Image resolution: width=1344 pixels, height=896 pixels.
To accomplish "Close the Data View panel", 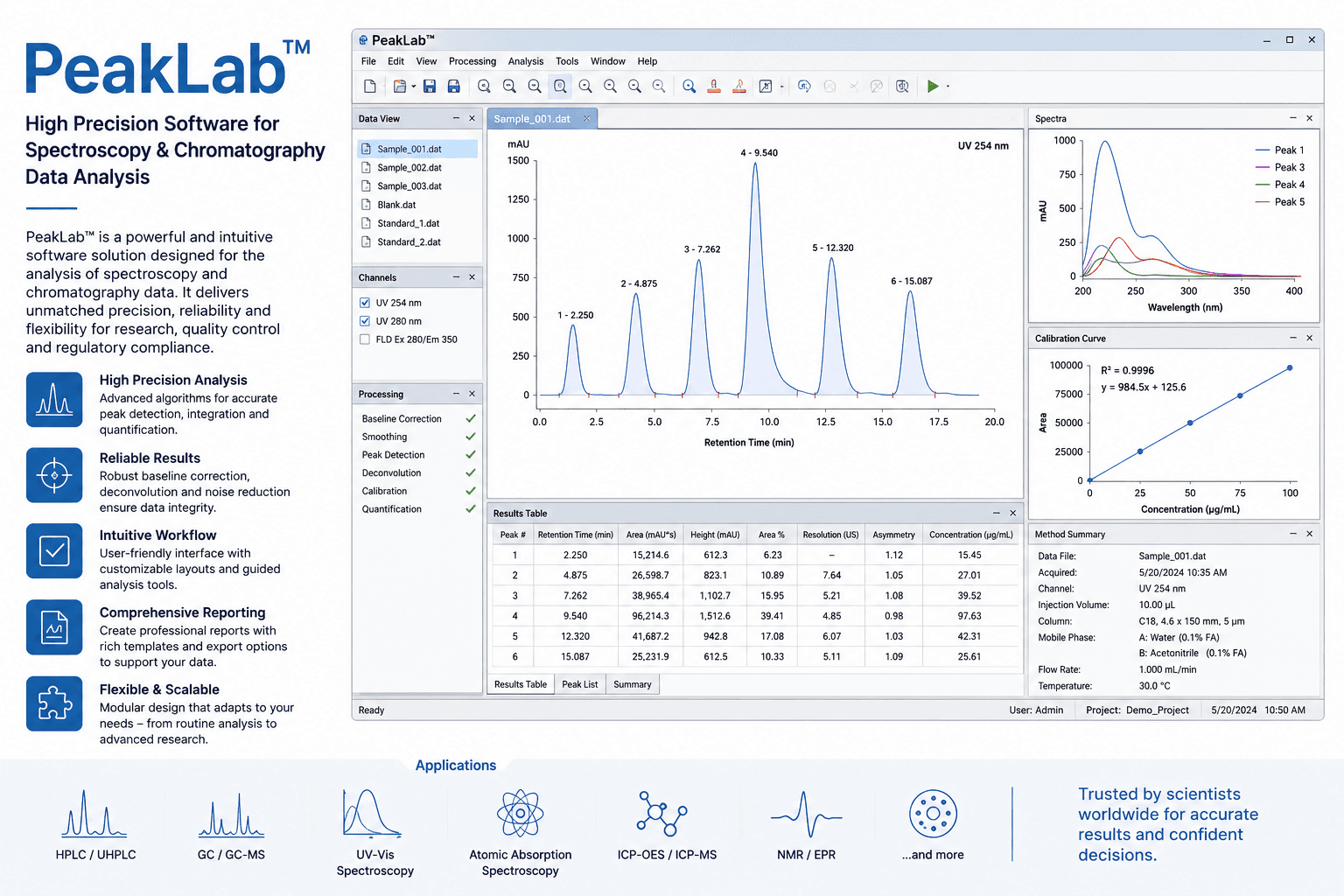I will (x=472, y=118).
